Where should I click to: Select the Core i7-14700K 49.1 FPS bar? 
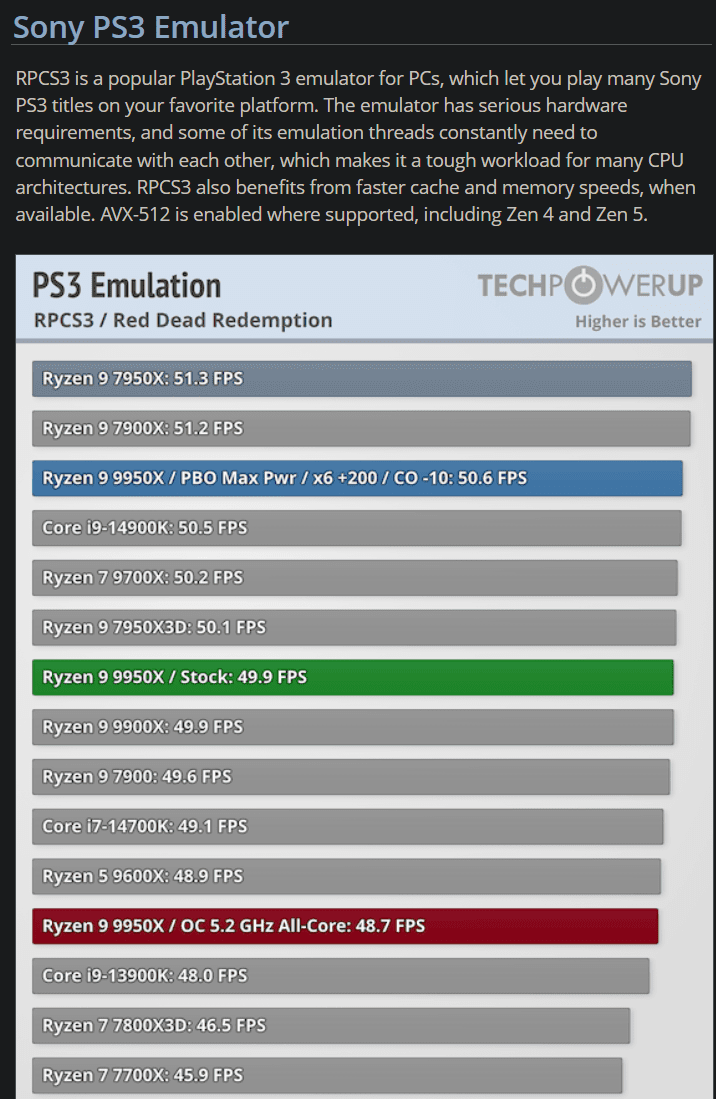pyautogui.click(x=347, y=826)
